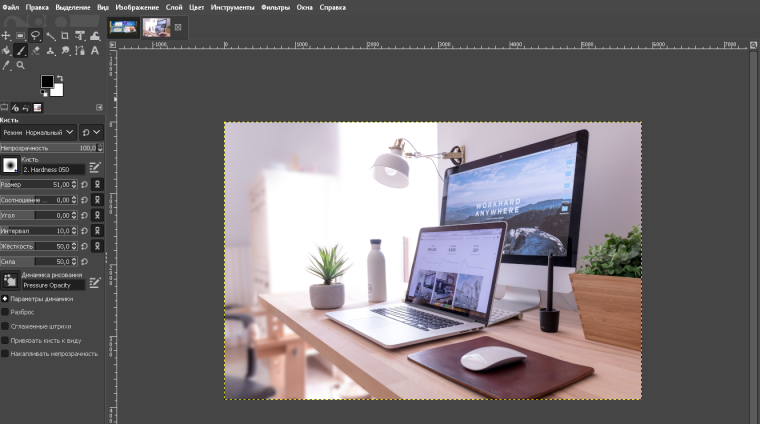Swap foreground and background colors

[59, 77]
